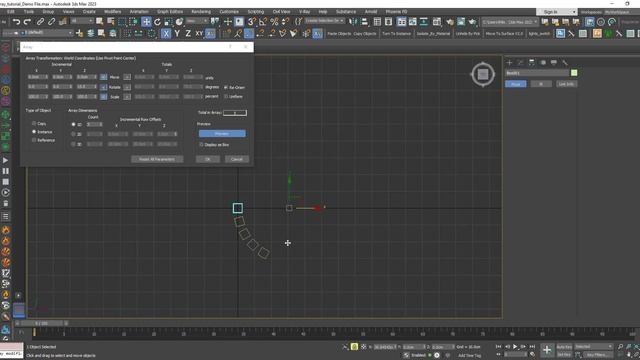Click the green object color swatch

[x=574, y=73]
